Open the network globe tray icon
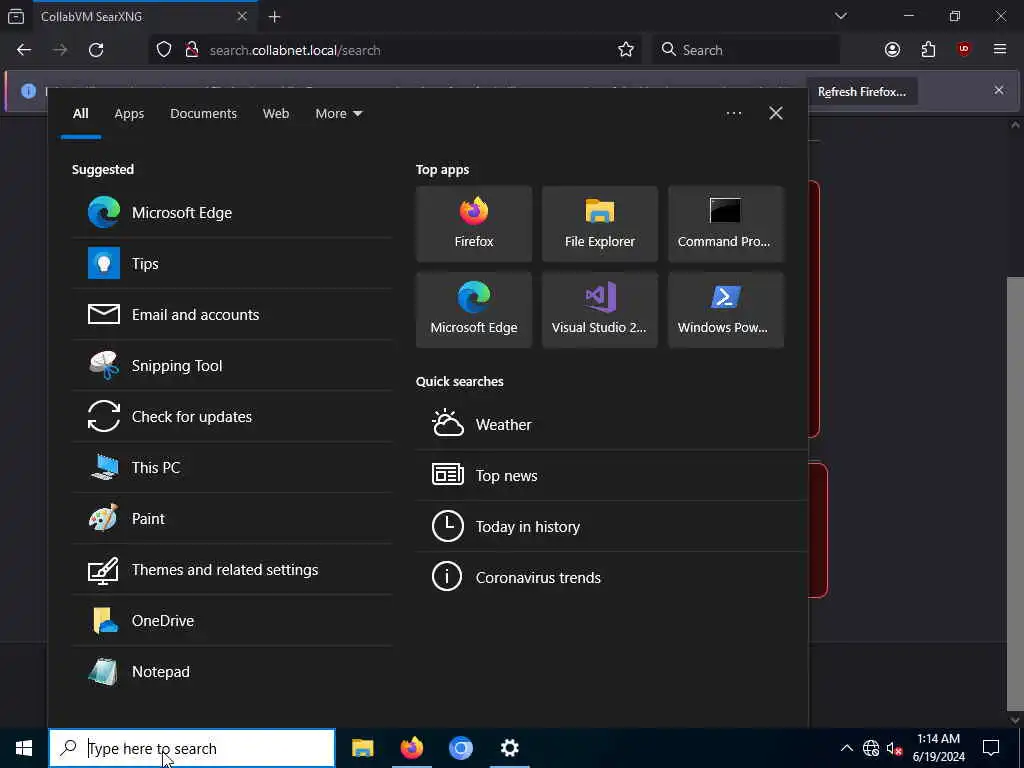The width and height of the screenshot is (1024, 768). tap(871, 748)
